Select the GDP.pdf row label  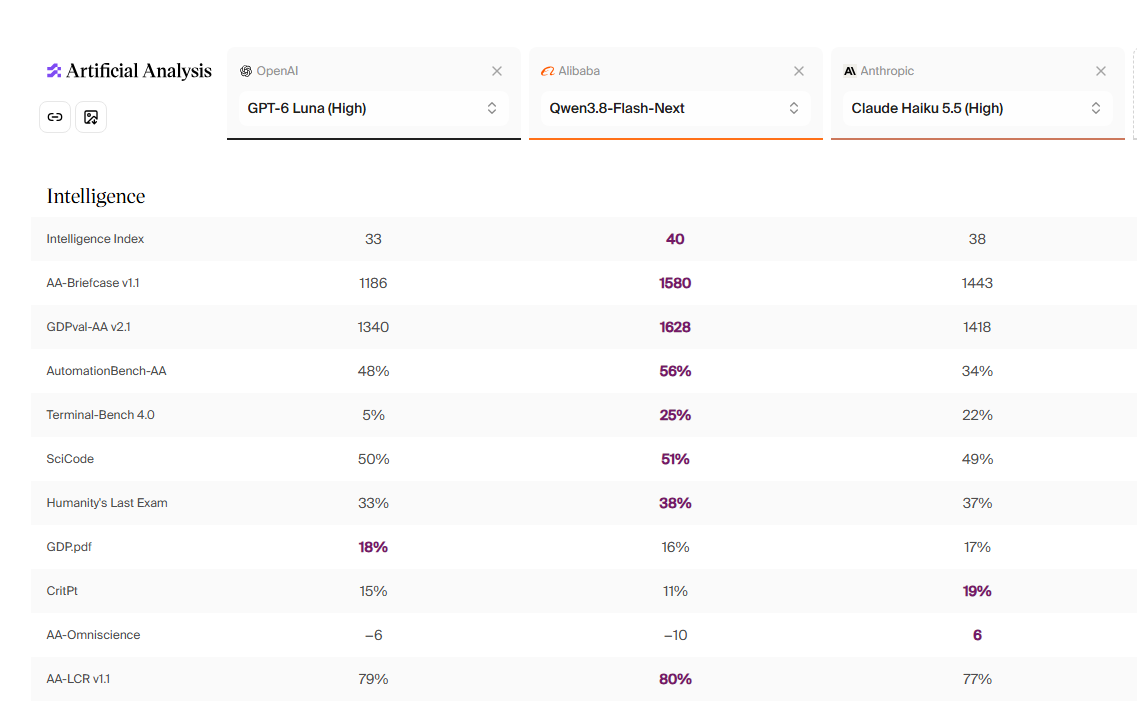tap(69, 547)
